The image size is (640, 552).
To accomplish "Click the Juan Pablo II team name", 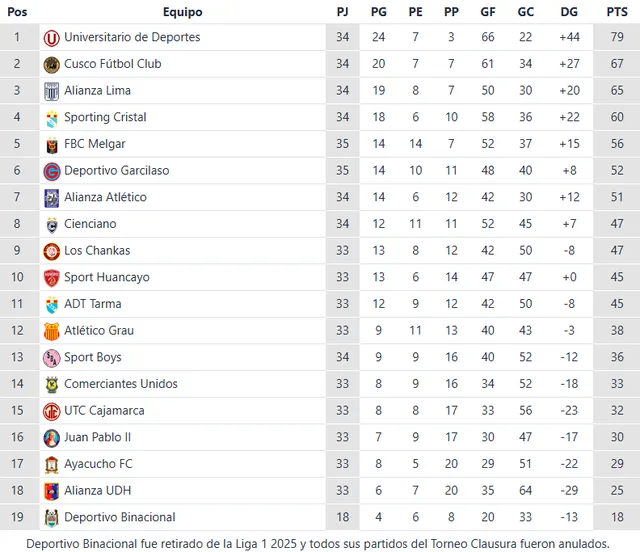I will tap(97, 437).
